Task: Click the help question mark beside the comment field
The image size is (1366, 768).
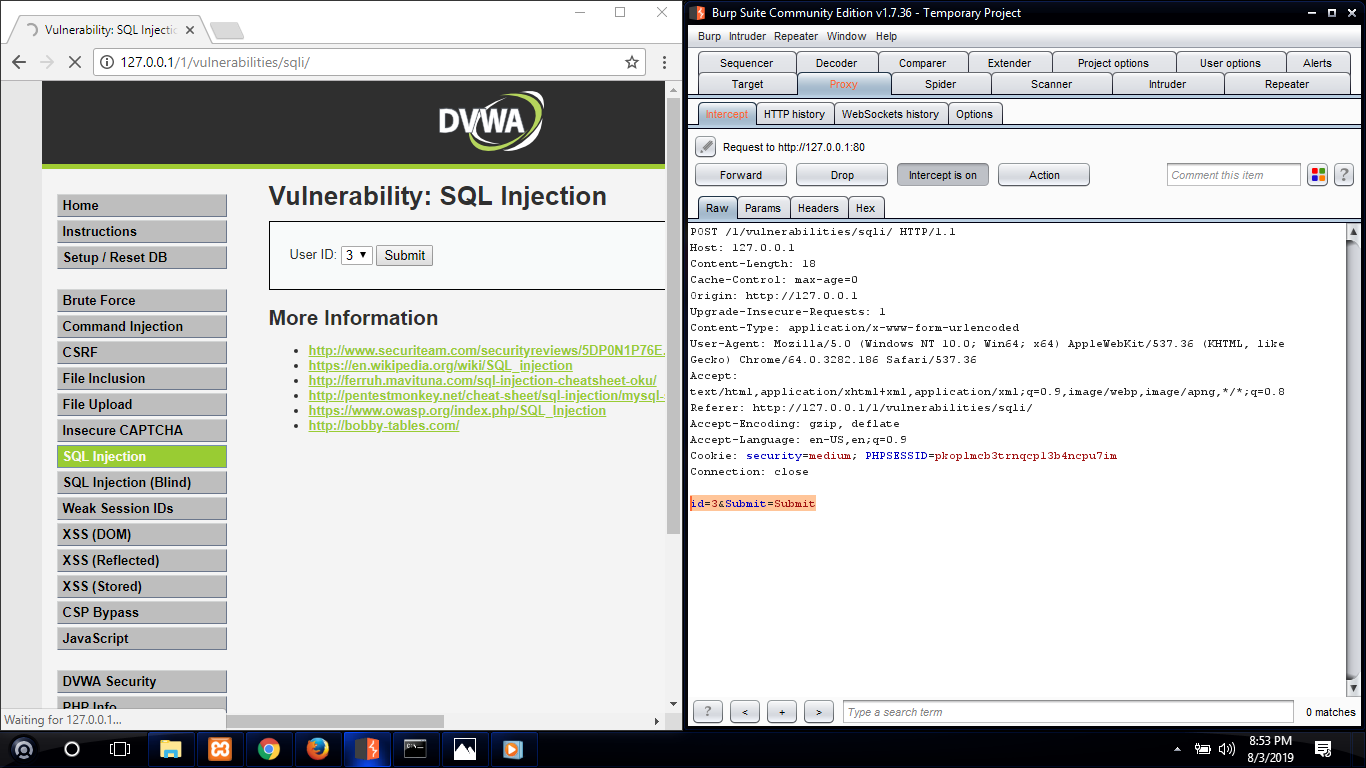Action: tap(1343, 175)
